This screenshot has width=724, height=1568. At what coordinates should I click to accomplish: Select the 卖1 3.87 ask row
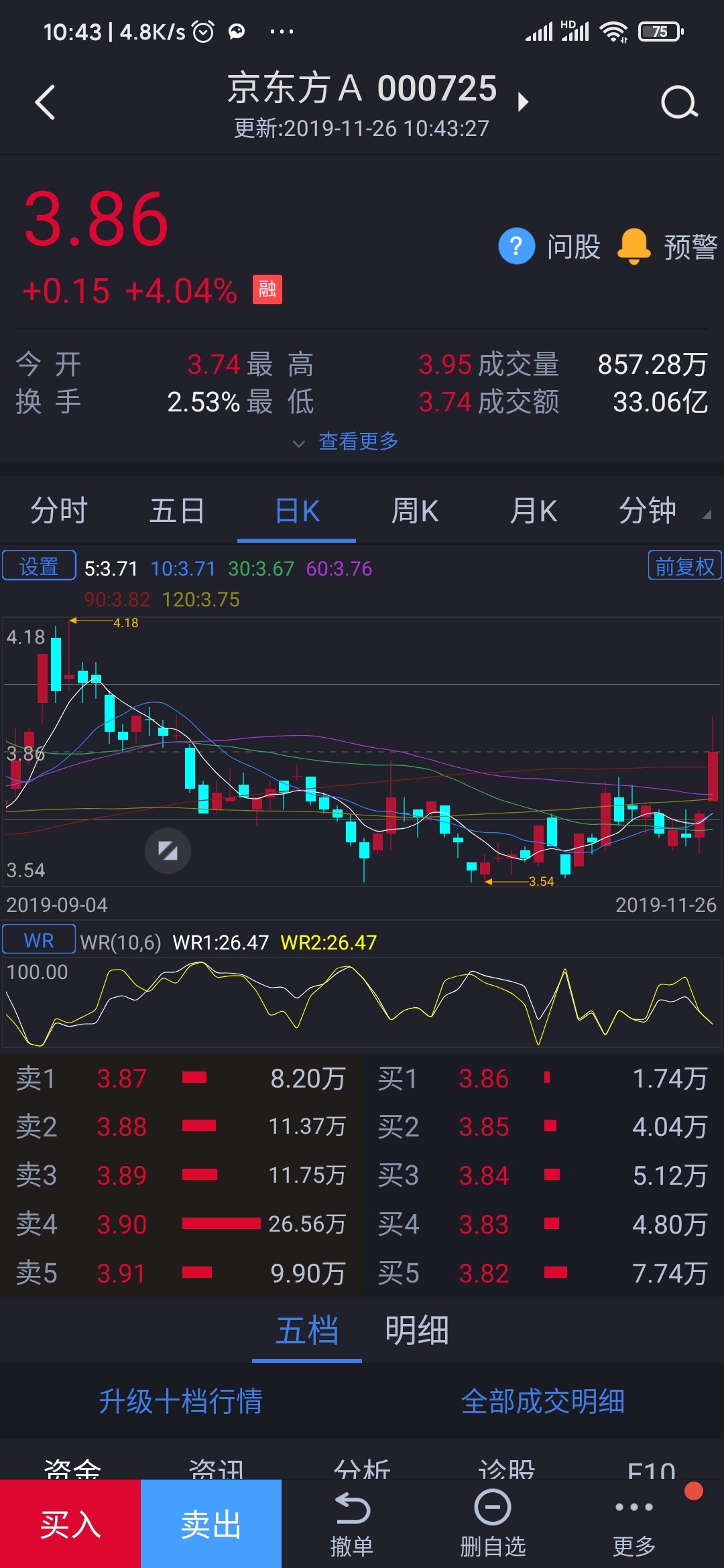[181, 1079]
